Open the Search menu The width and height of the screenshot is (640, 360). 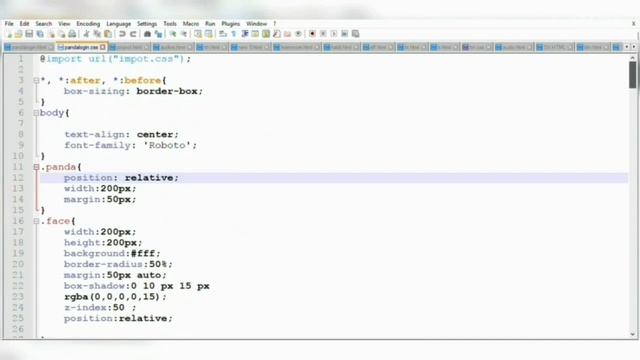44,24
